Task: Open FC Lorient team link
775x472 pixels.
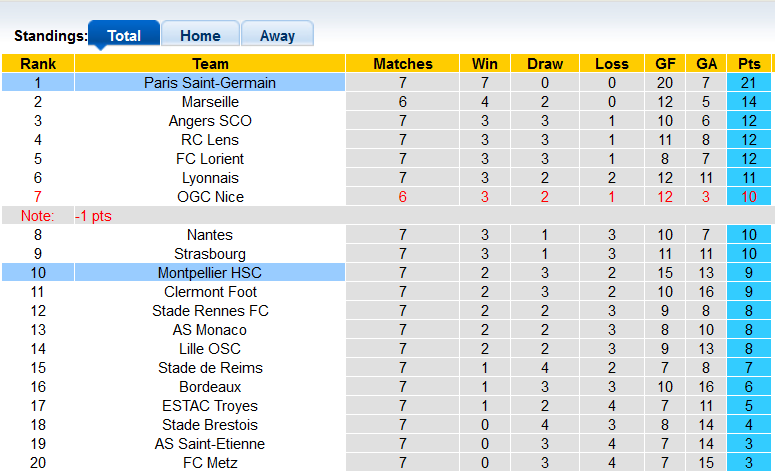Action: click(210, 159)
